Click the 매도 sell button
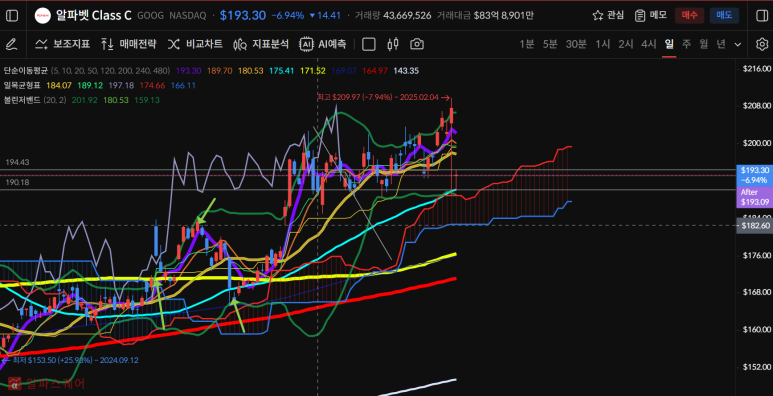Screen dimensions: 773x396 pos(724,15)
